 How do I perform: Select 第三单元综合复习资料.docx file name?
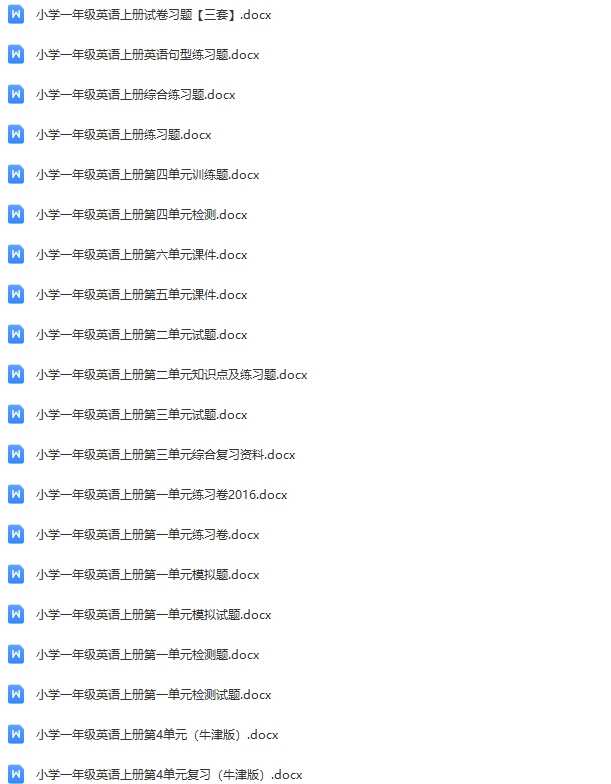166,454
